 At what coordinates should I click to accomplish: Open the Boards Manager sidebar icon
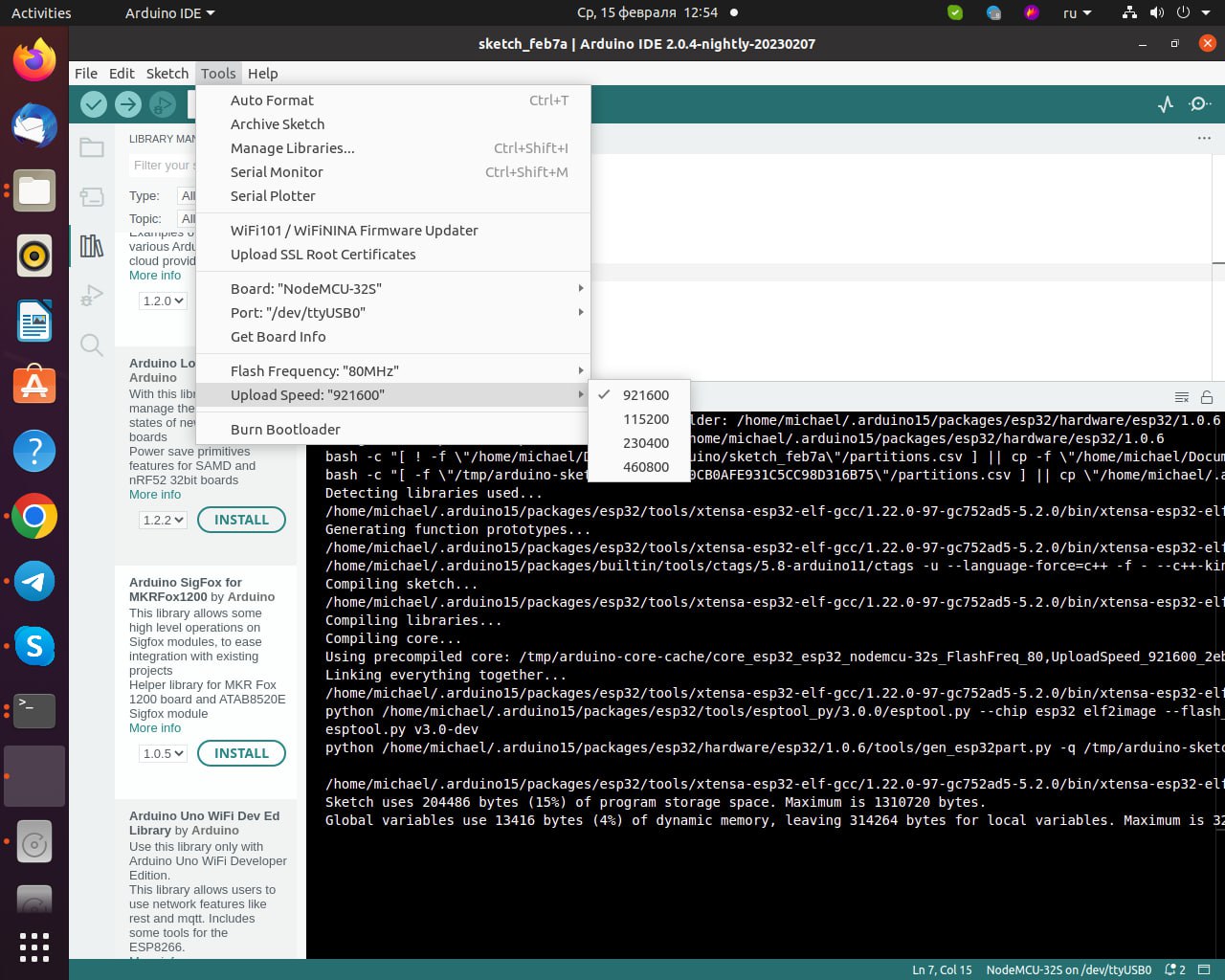click(x=92, y=197)
